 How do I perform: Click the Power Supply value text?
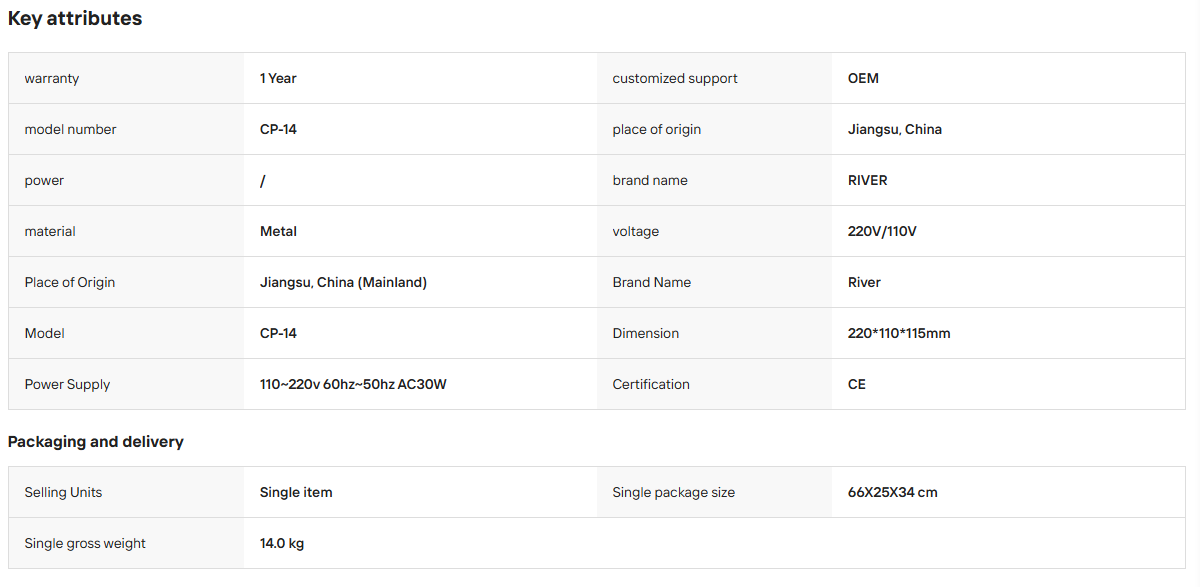(353, 384)
